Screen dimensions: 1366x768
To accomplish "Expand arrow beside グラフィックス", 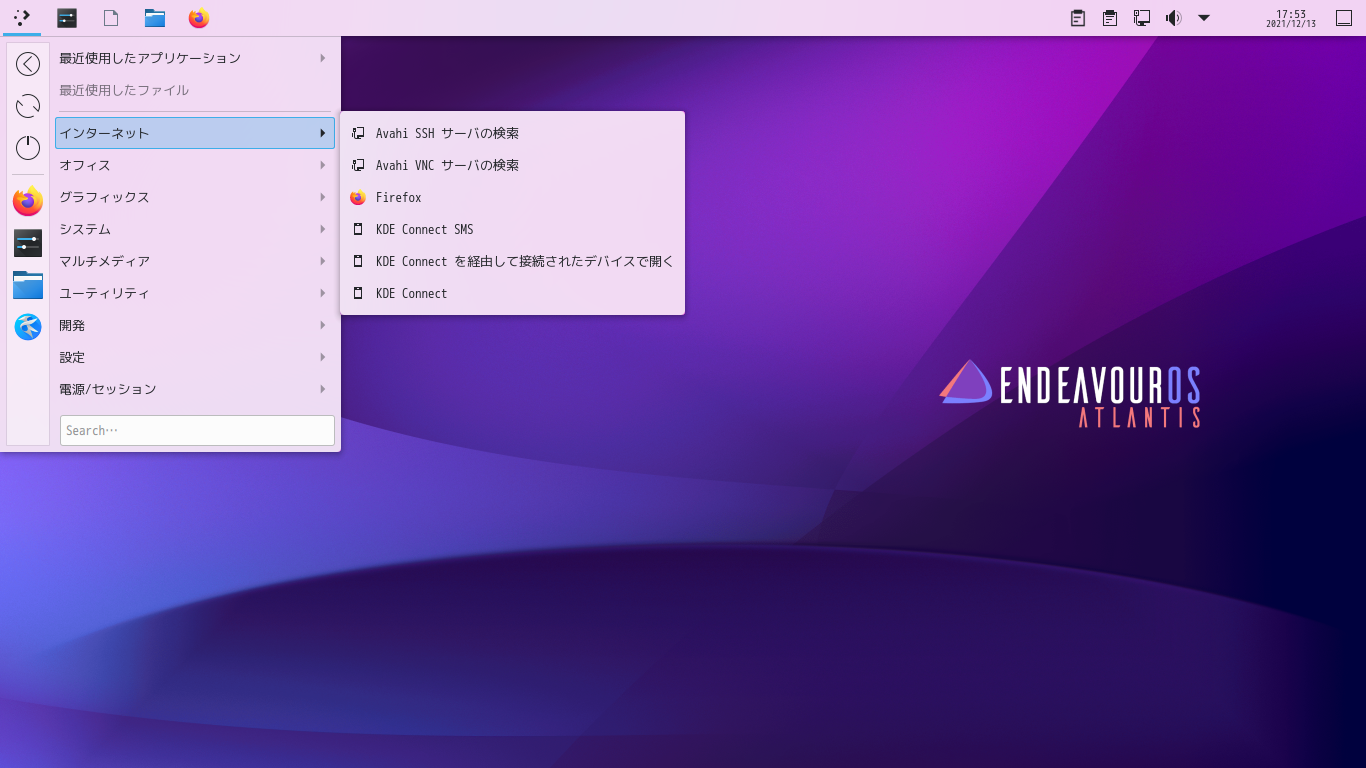I will [x=322, y=197].
